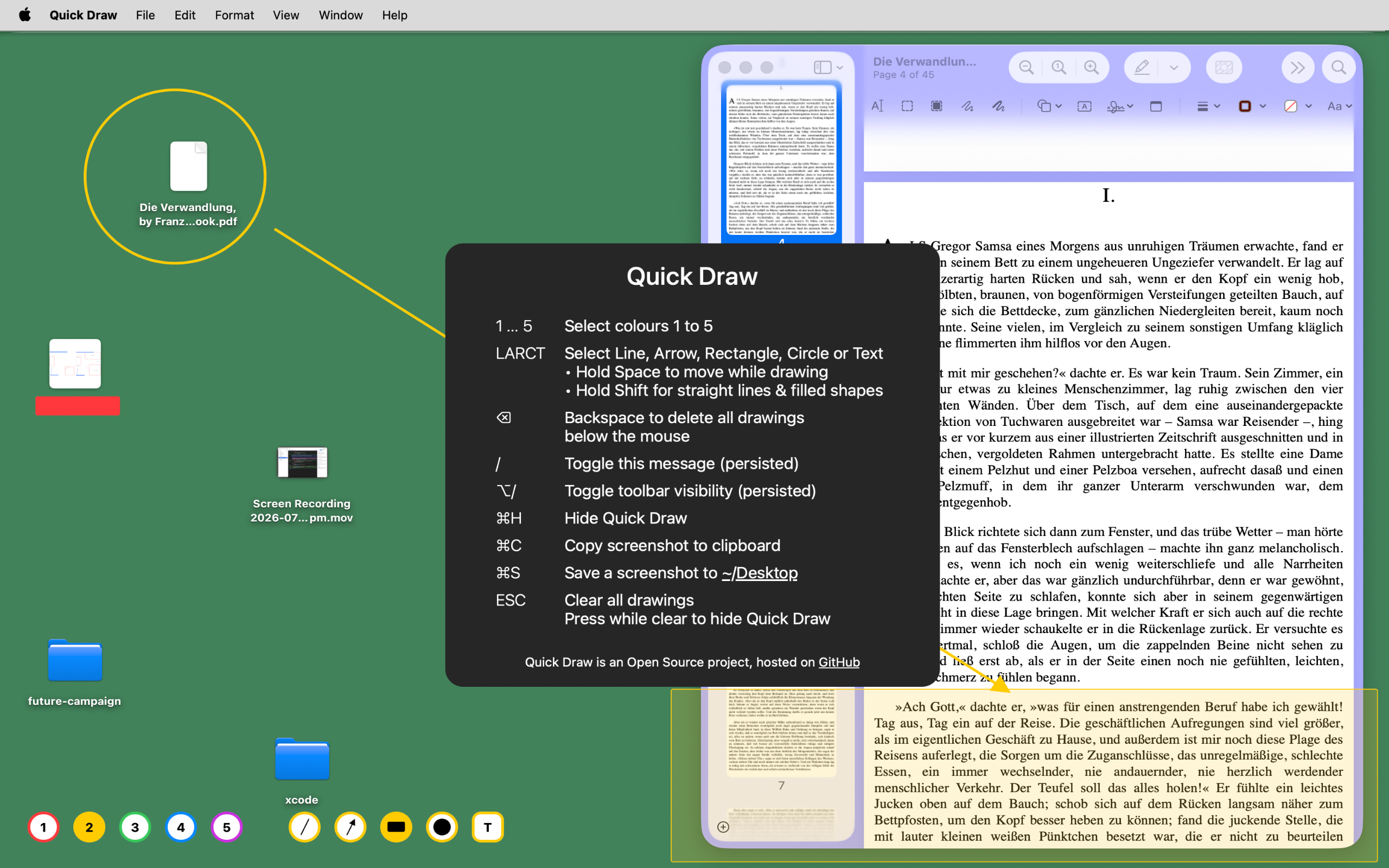This screenshot has width=1389, height=868.
Task: Select Quick Draw Rectangle tool
Action: 396,827
